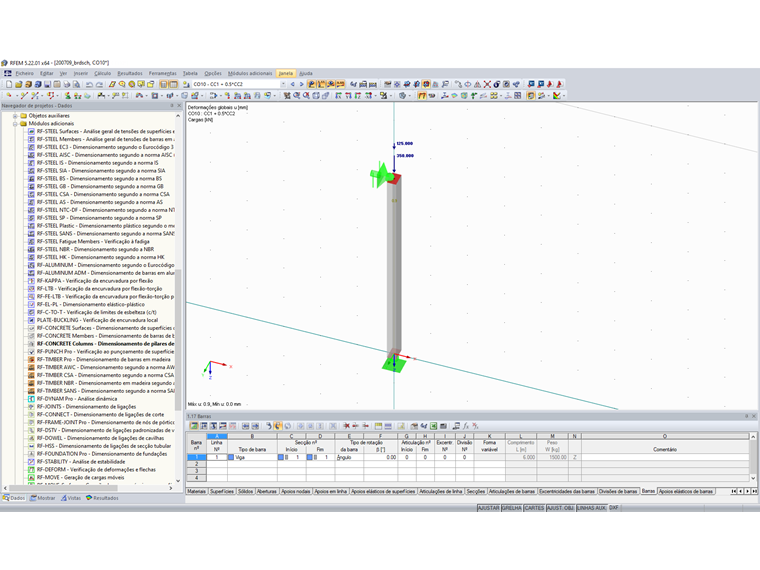Open the Ficheiro menu

point(24,73)
